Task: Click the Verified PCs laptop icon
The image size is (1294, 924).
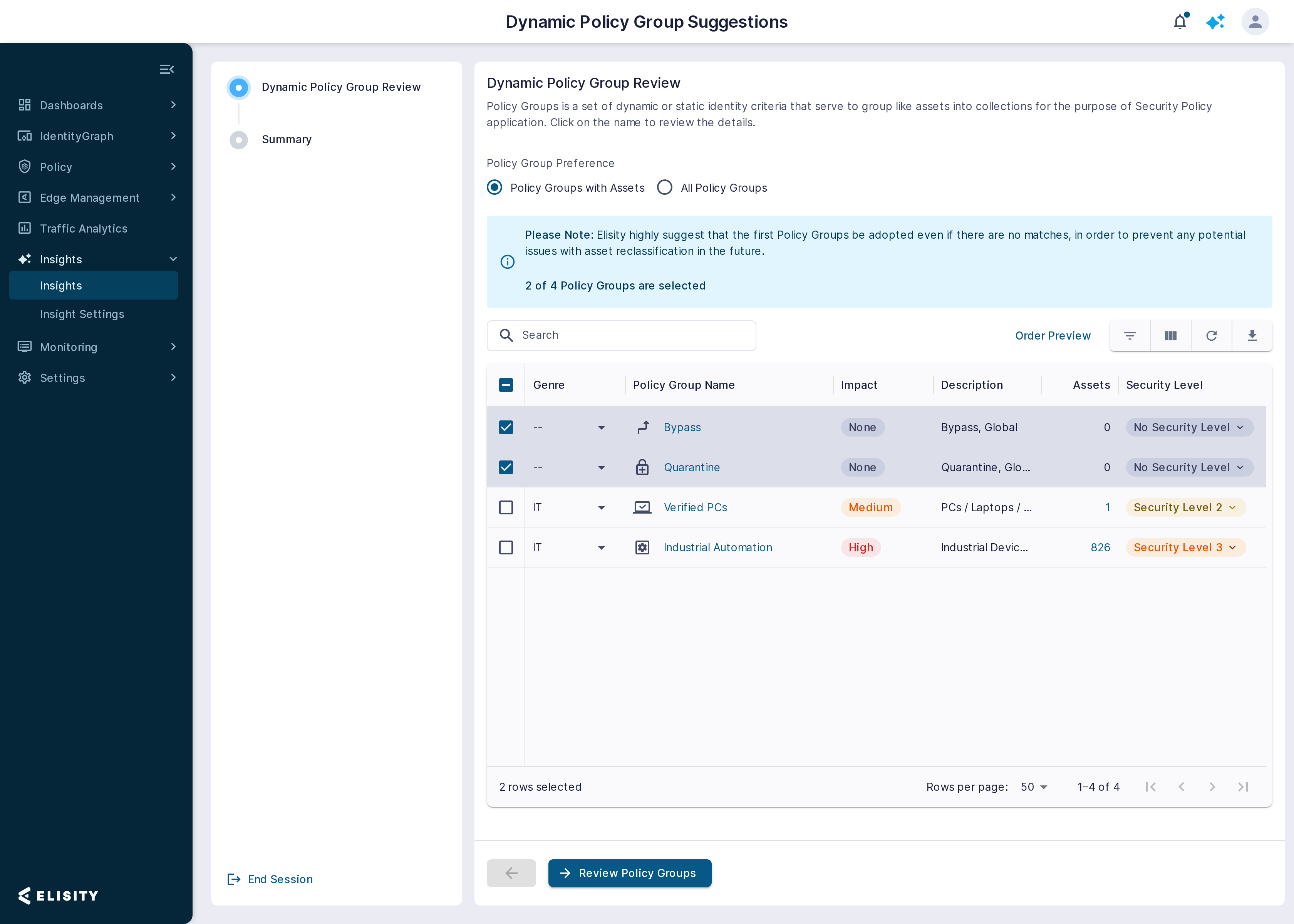Action: point(642,507)
